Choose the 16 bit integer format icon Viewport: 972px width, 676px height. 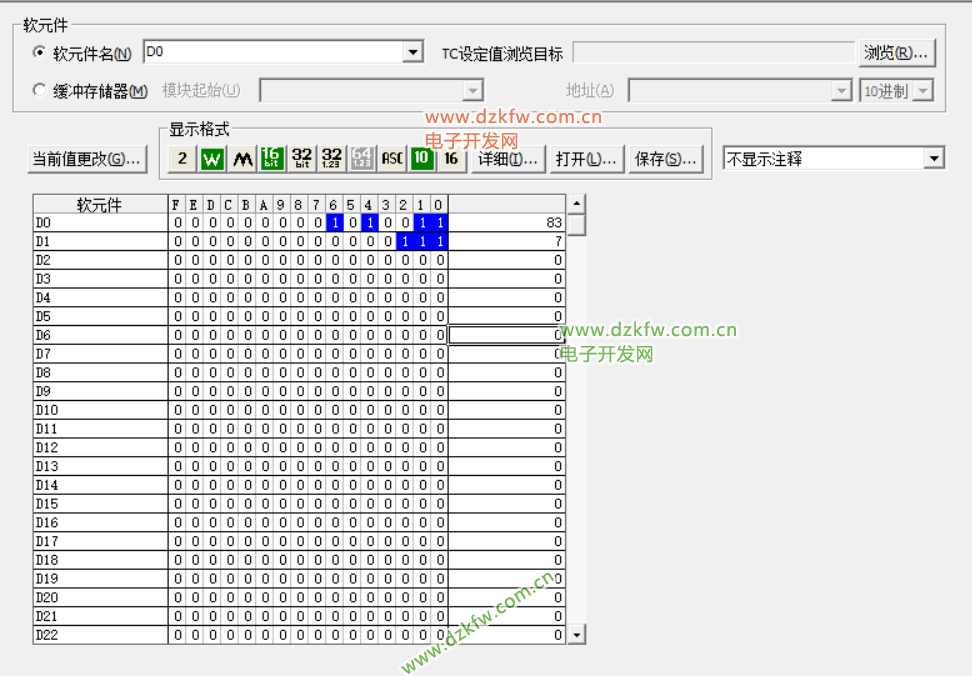(272, 159)
